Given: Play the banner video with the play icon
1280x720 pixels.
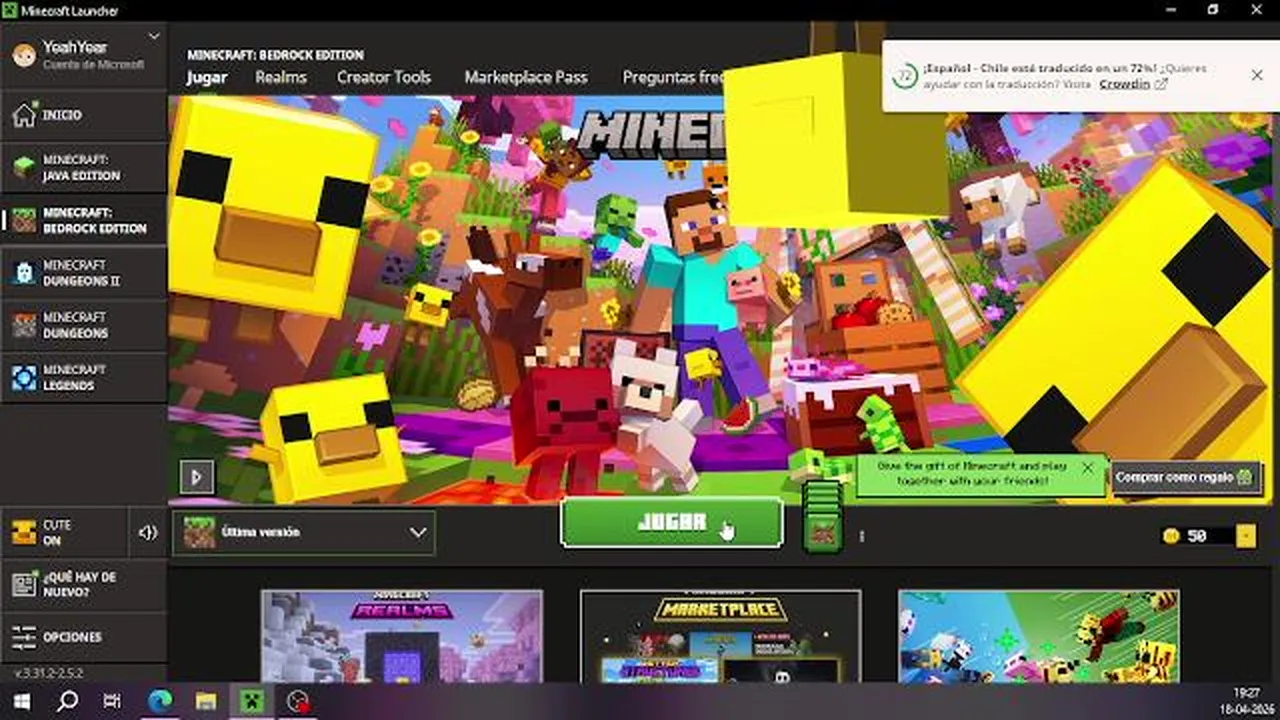Looking at the screenshot, I should coord(196,477).
